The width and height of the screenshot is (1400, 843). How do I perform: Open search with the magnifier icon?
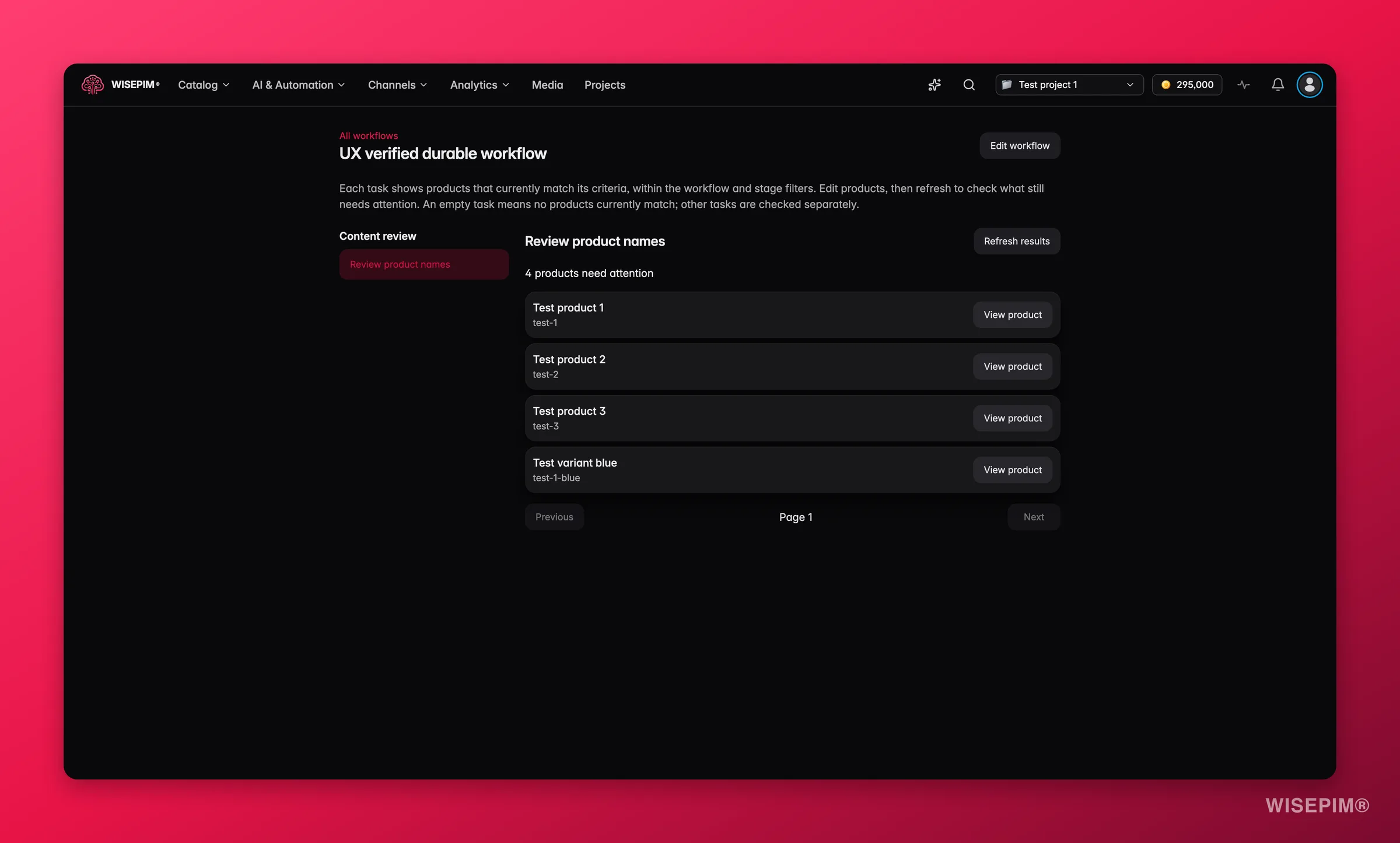pyautogui.click(x=969, y=85)
